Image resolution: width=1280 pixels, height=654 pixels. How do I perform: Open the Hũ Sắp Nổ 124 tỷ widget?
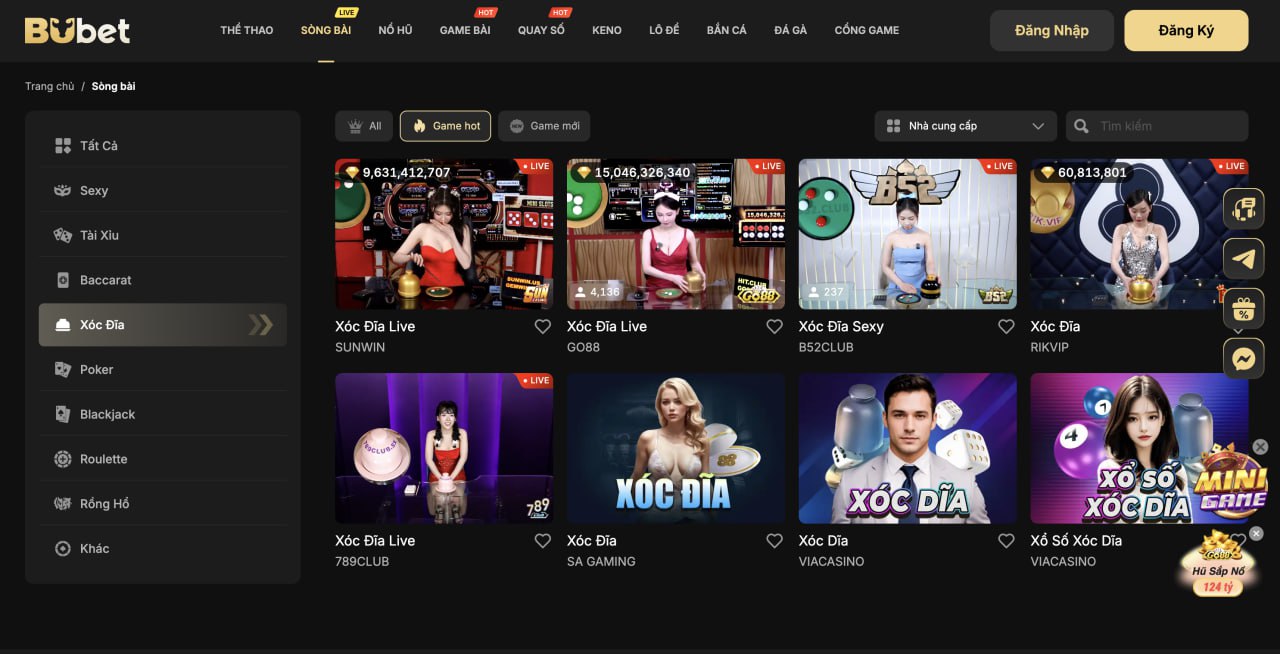click(1216, 565)
